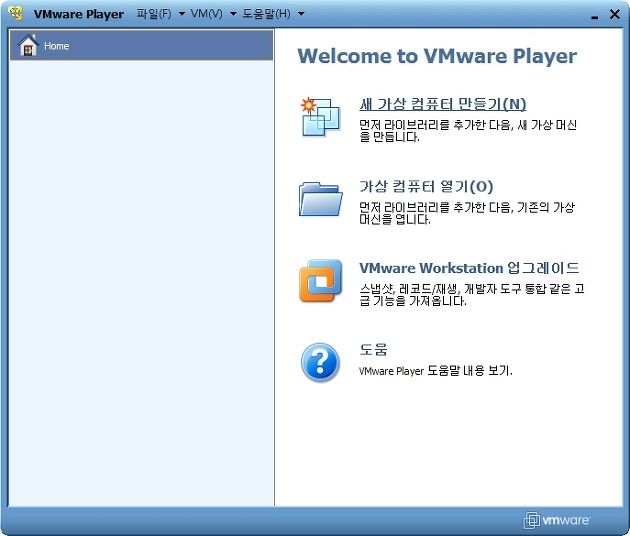Expand the arrow next to 파일(F)
The image size is (630, 536).
(182, 14)
